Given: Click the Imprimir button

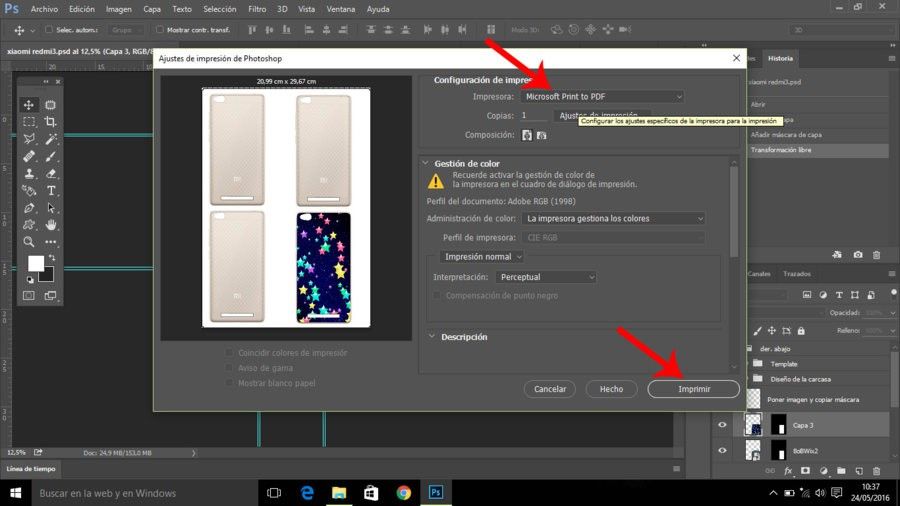Looking at the screenshot, I should click(693, 389).
